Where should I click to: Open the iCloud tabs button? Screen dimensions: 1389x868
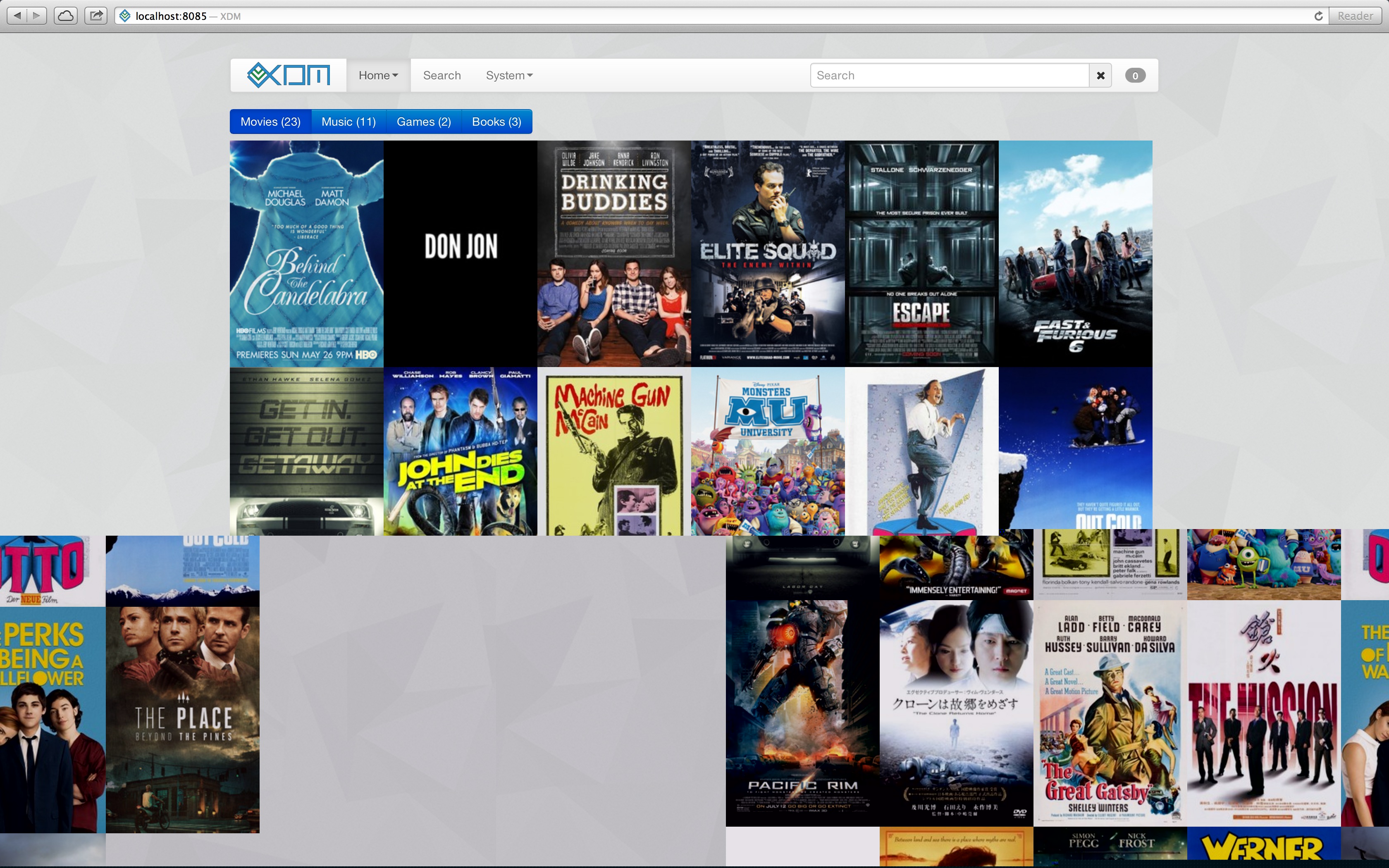pyautogui.click(x=66, y=16)
